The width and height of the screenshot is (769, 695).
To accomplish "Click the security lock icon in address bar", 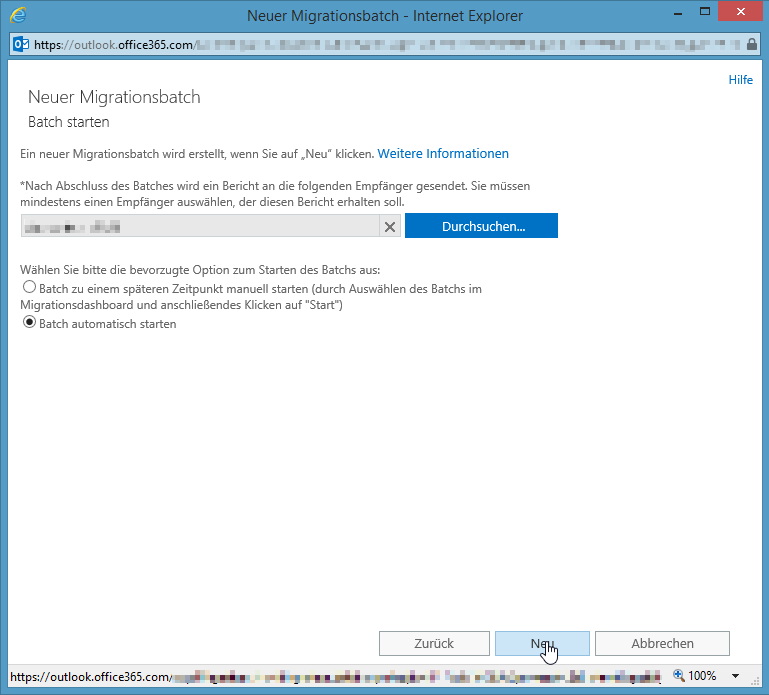I will [x=752, y=44].
